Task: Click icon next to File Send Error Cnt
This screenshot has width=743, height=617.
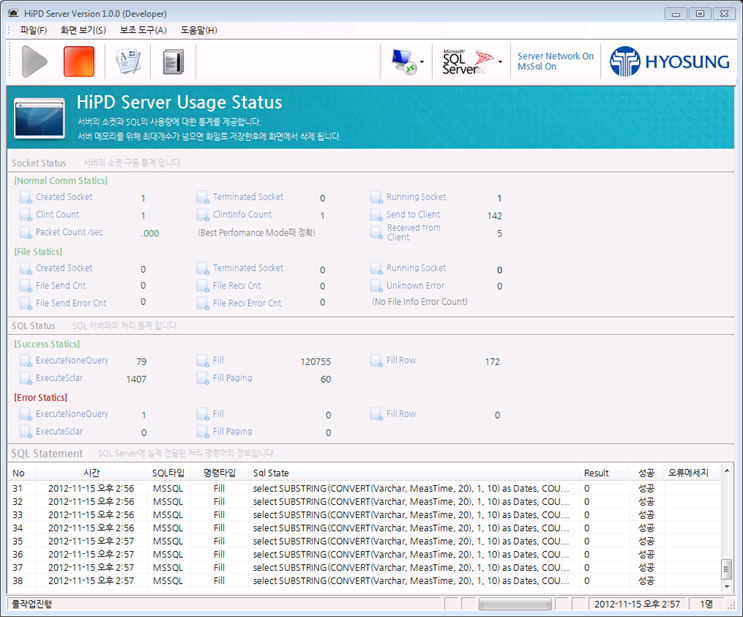Action: 26,303
